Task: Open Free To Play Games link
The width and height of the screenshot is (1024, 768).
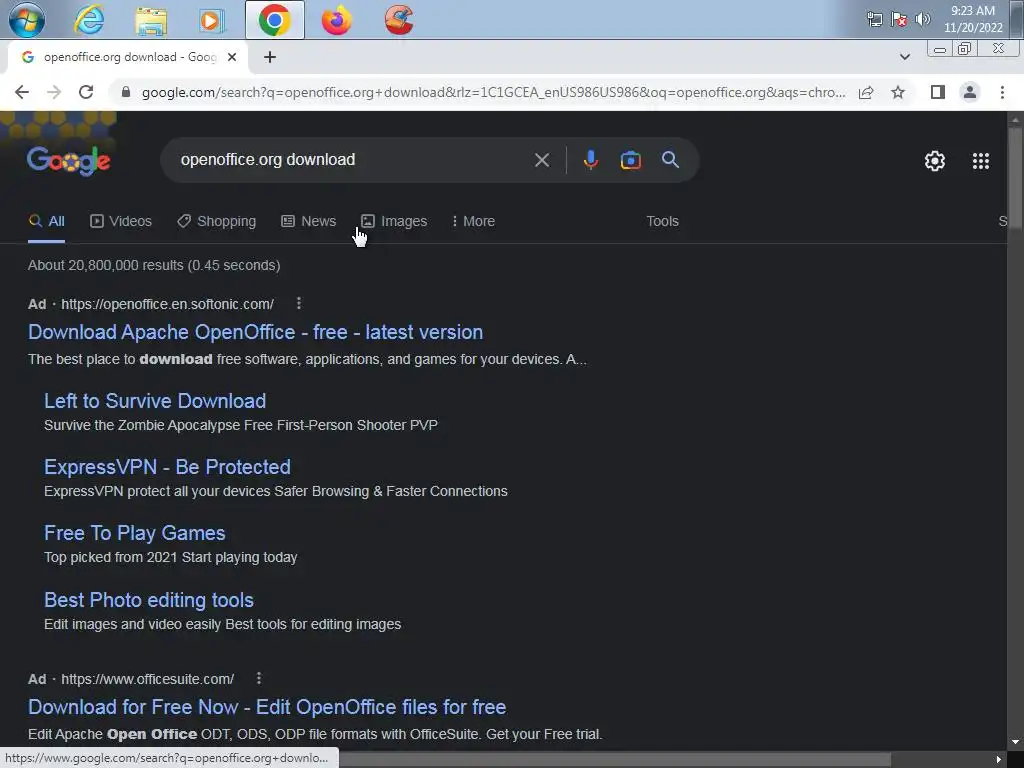Action: click(x=135, y=533)
